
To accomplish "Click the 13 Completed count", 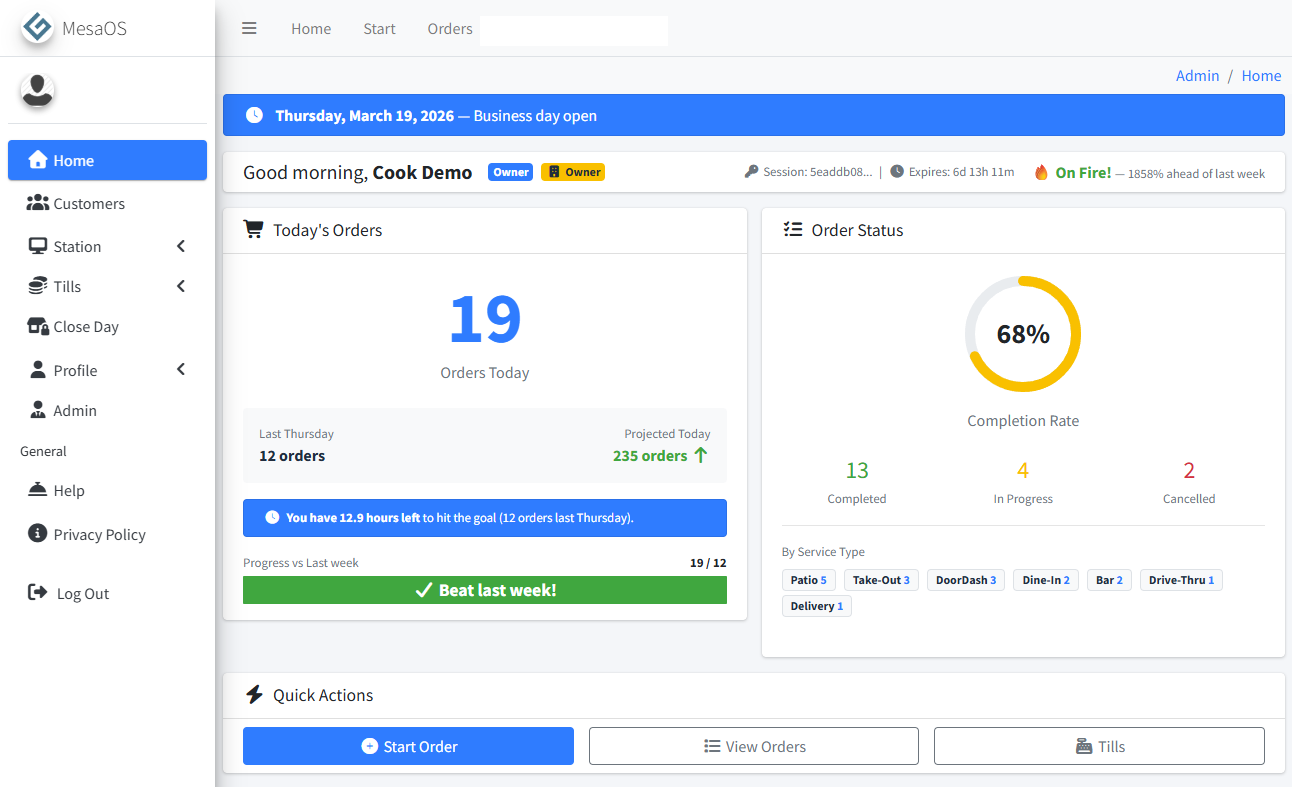I will [857, 470].
